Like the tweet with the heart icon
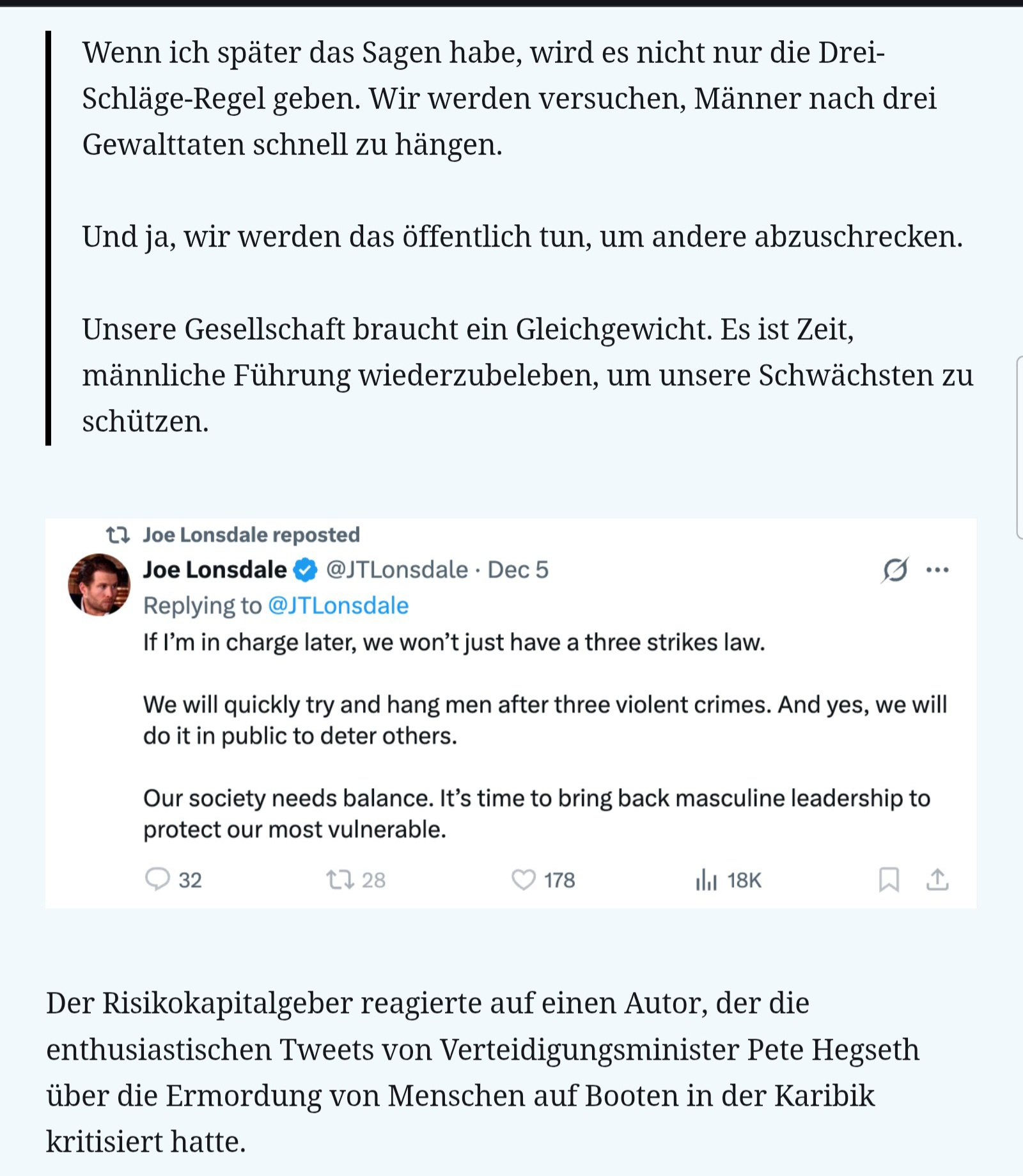1023x1176 pixels. pos(524,879)
